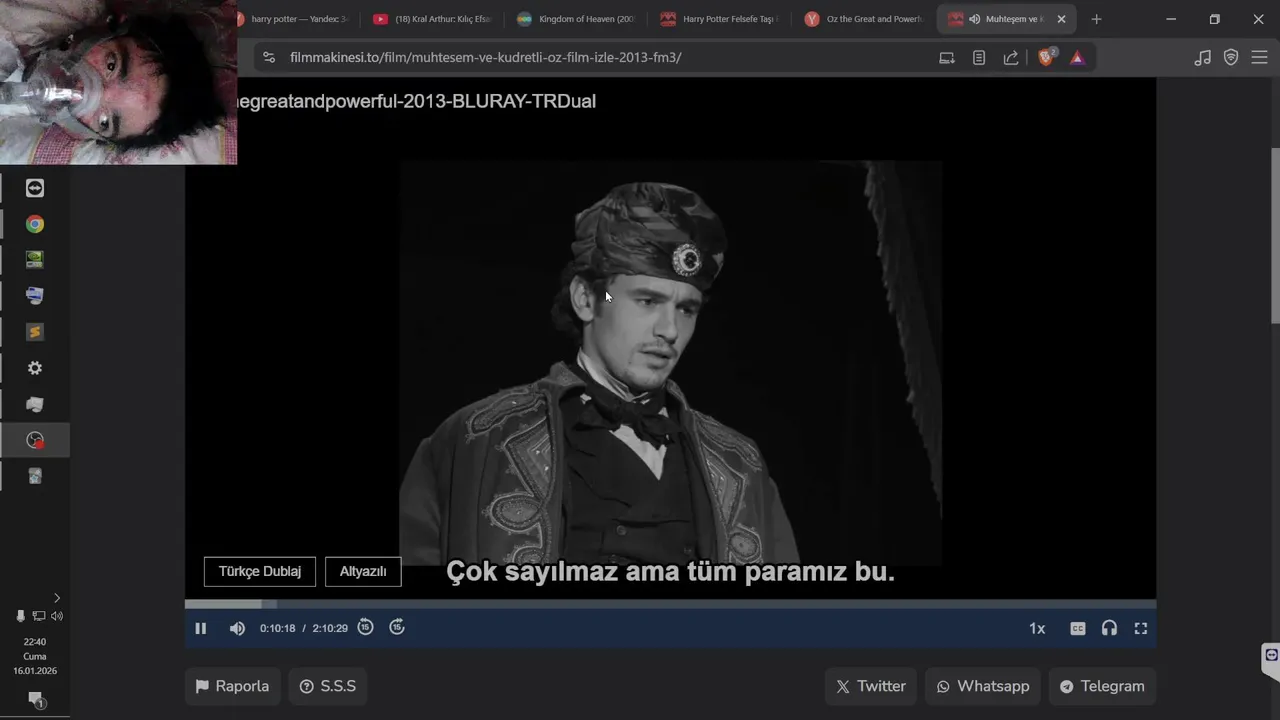This screenshot has height=720, width=1280.
Task: Enter fullscreen video mode
Action: 1141,628
